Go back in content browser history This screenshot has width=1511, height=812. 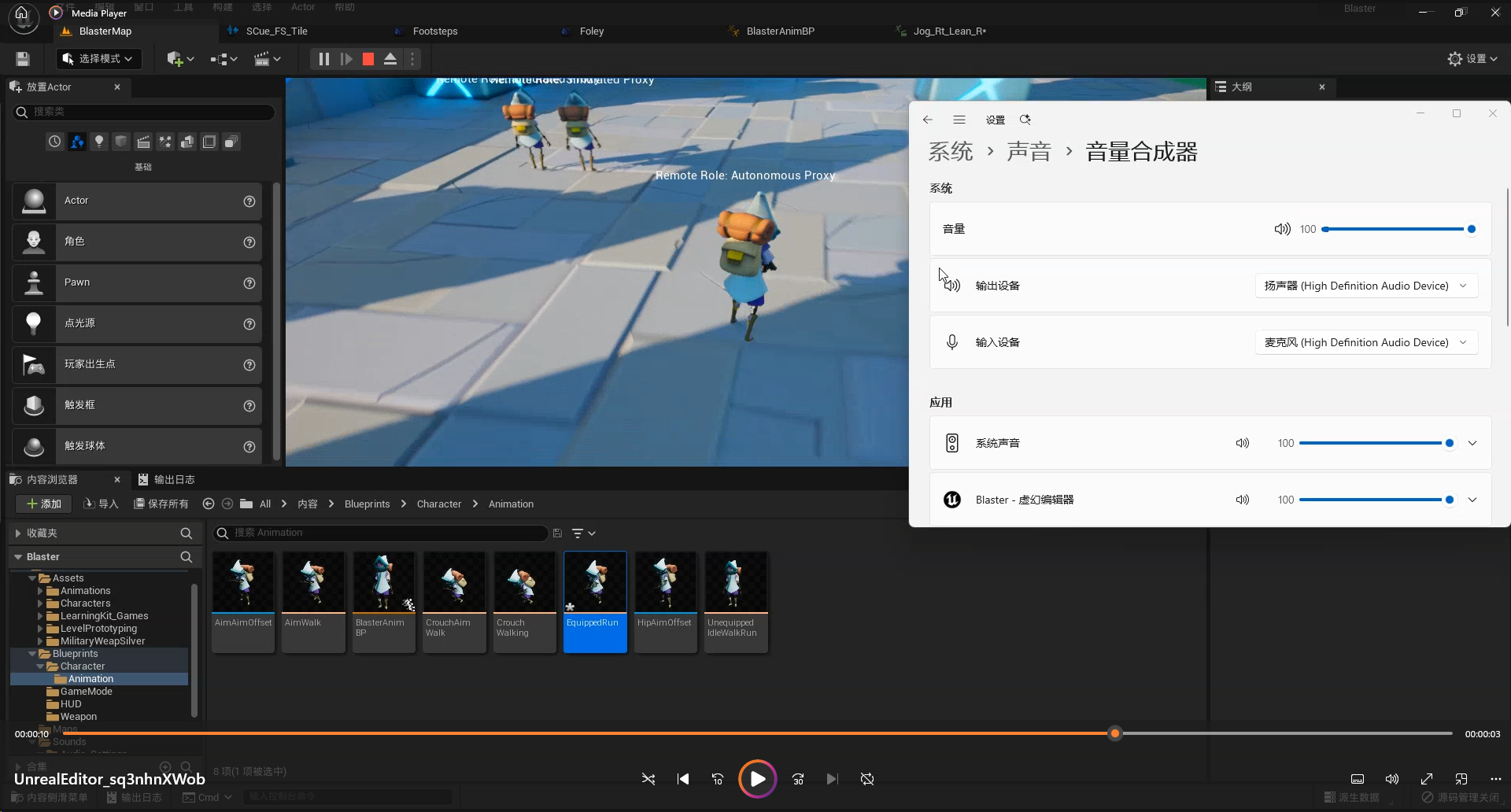click(209, 504)
